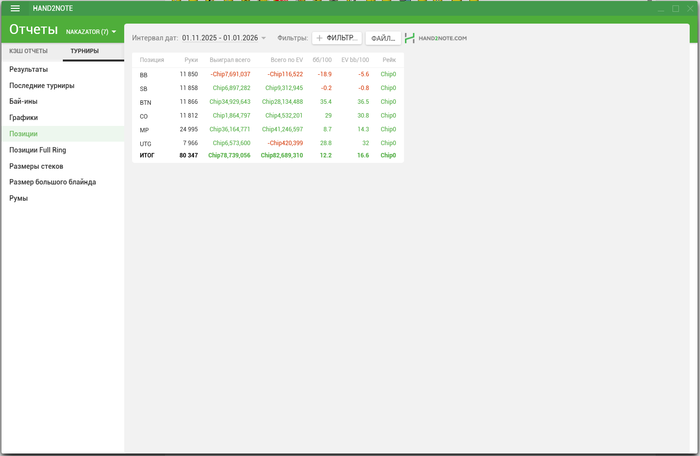Sort by the EV bb/100 column header

click(x=355, y=60)
